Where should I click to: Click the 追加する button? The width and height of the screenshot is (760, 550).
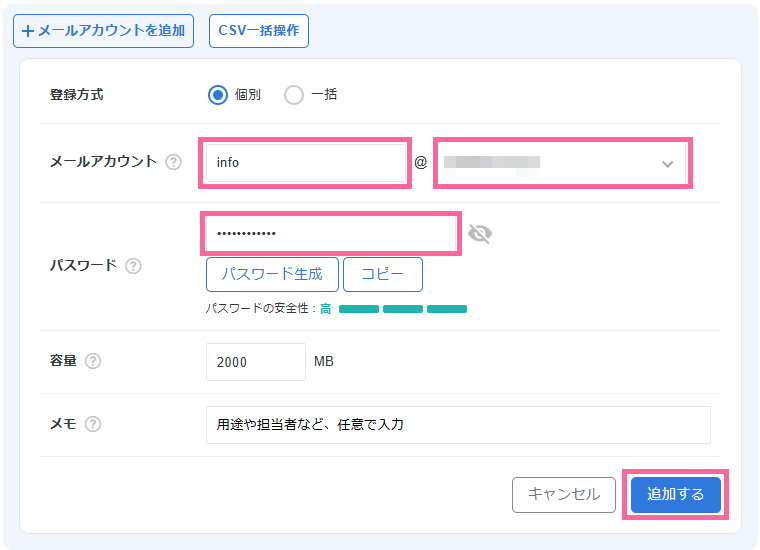pyautogui.click(x=675, y=494)
